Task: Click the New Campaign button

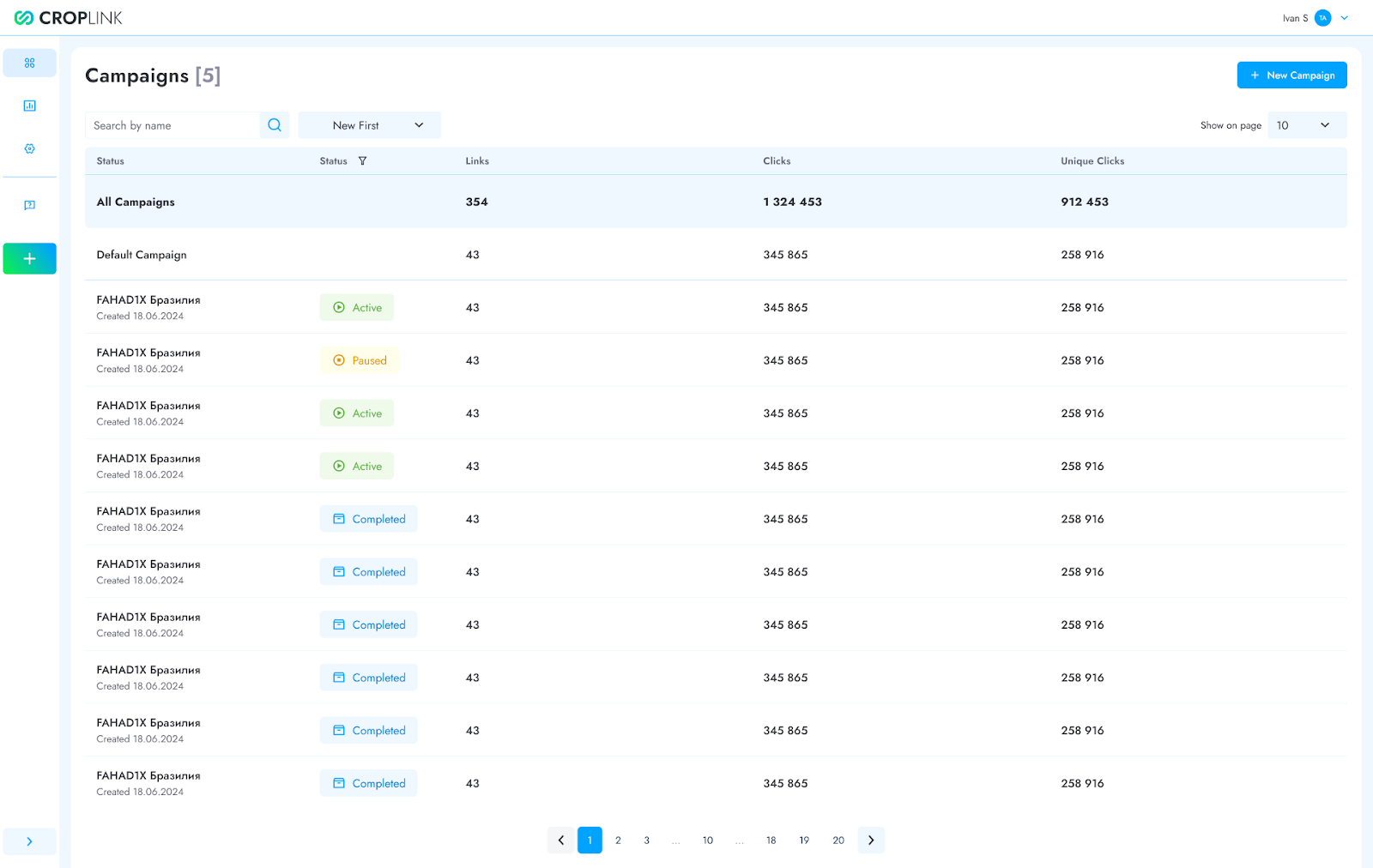Action: (1291, 75)
